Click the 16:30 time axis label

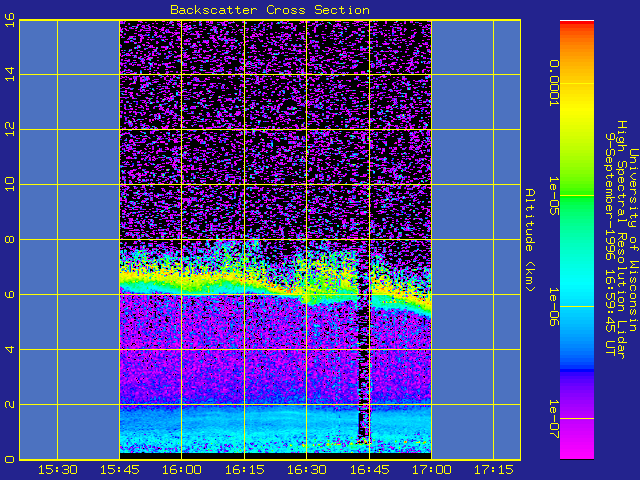click(x=307, y=470)
